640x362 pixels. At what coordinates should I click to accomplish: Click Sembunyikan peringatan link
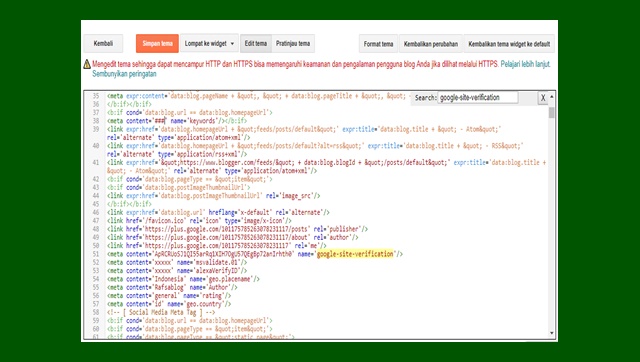point(124,74)
